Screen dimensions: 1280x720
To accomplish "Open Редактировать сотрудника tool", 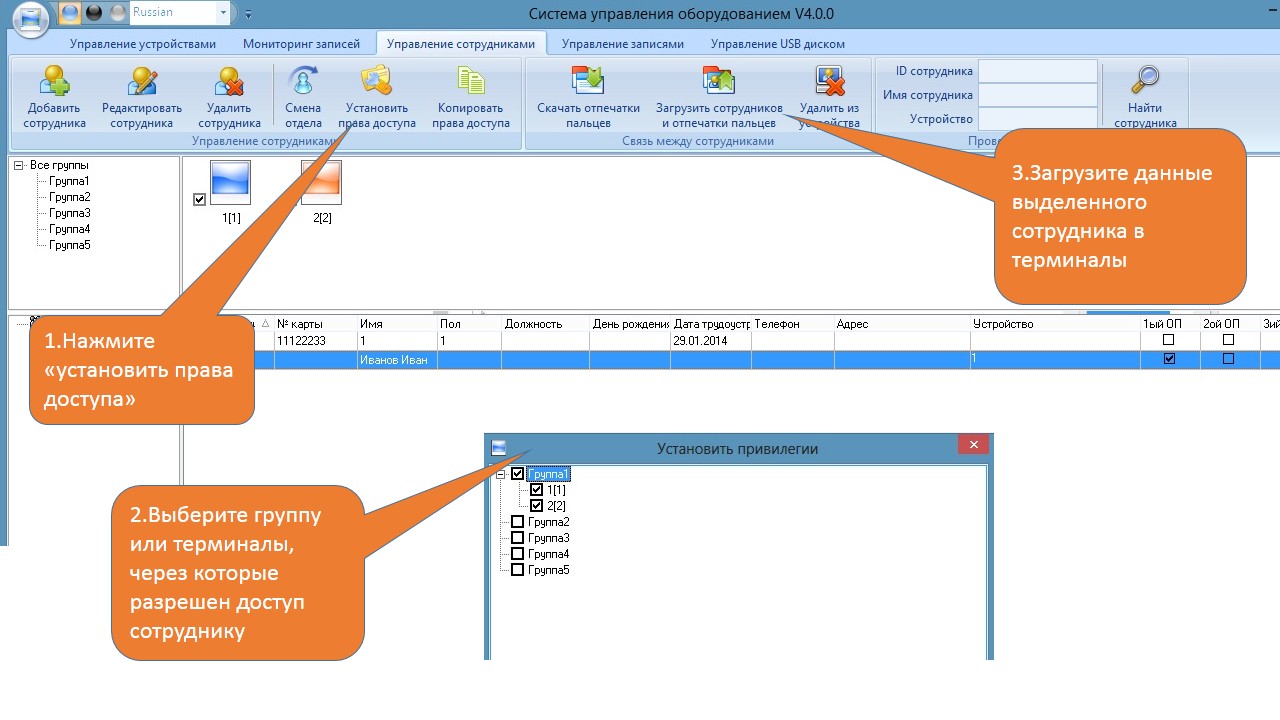I will pyautogui.click(x=142, y=97).
